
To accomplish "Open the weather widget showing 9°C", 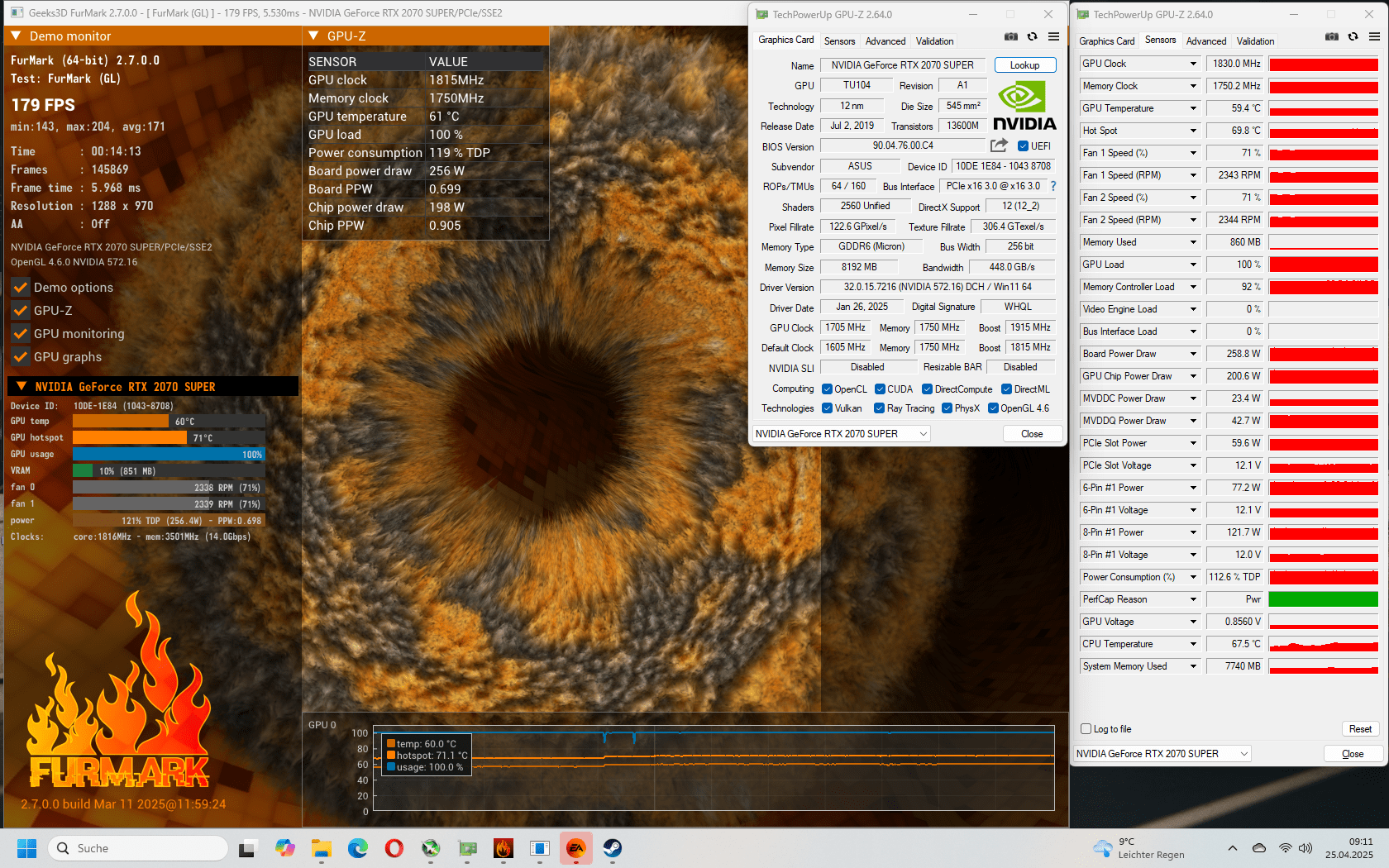I will coord(1138,848).
